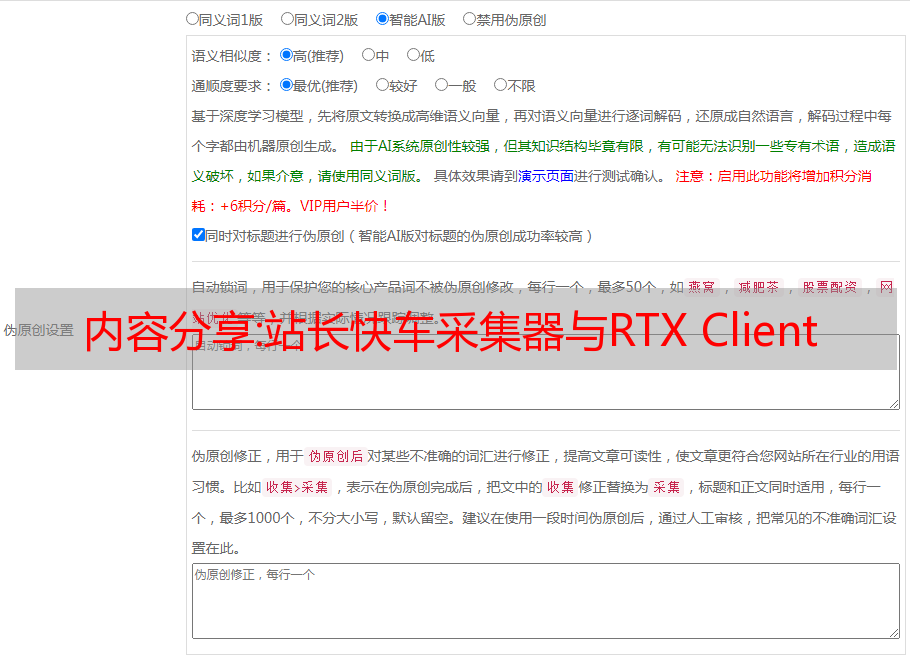Set 通顺度要求 to 较好
This screenshot has width=911, height=658.
382,85
